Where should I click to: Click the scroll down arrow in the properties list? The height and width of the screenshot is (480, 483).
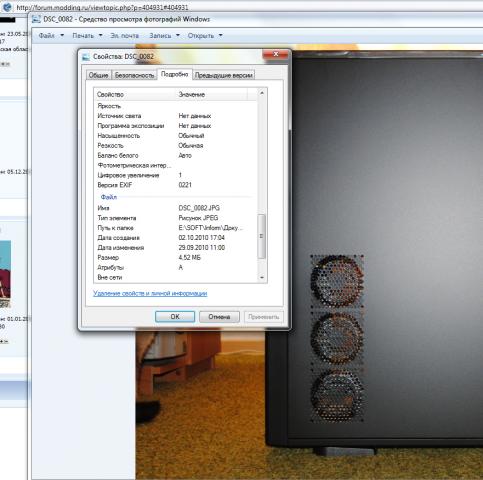click(x=262, y=277)
